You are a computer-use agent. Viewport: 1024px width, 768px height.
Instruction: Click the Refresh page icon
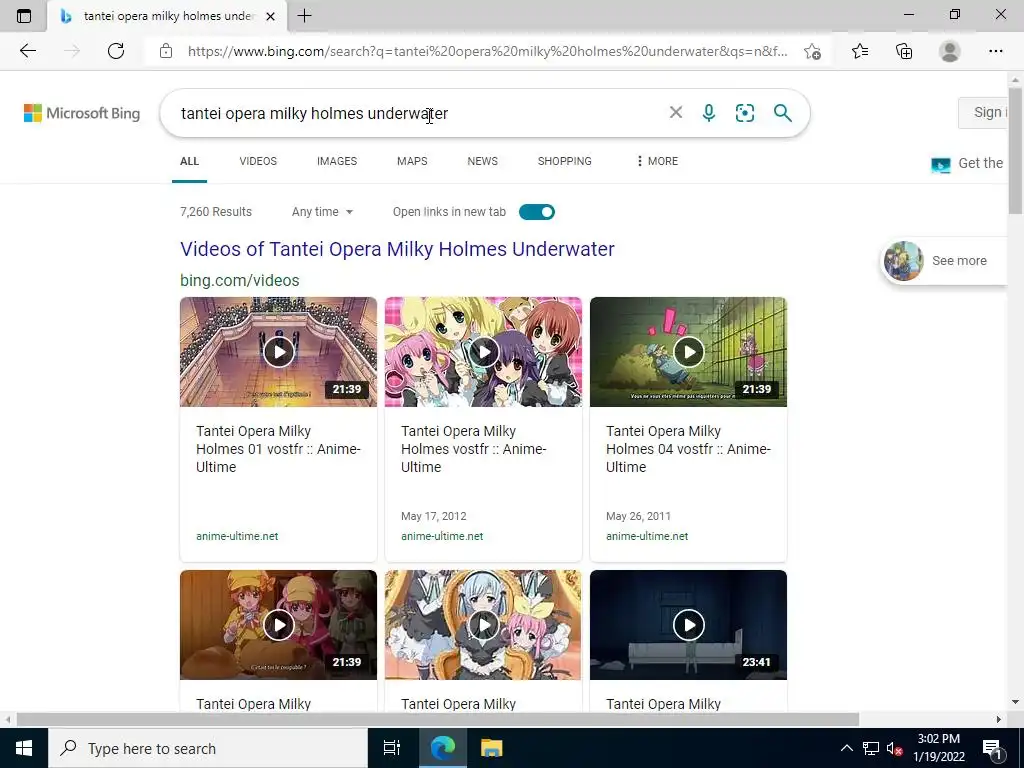[116, 51]
